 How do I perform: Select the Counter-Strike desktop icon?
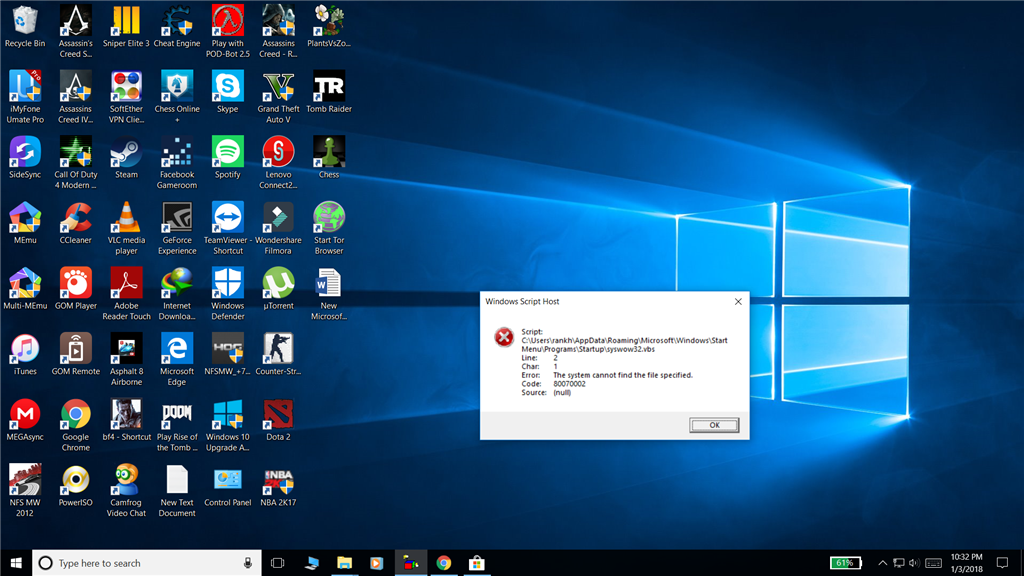point(278,354)
